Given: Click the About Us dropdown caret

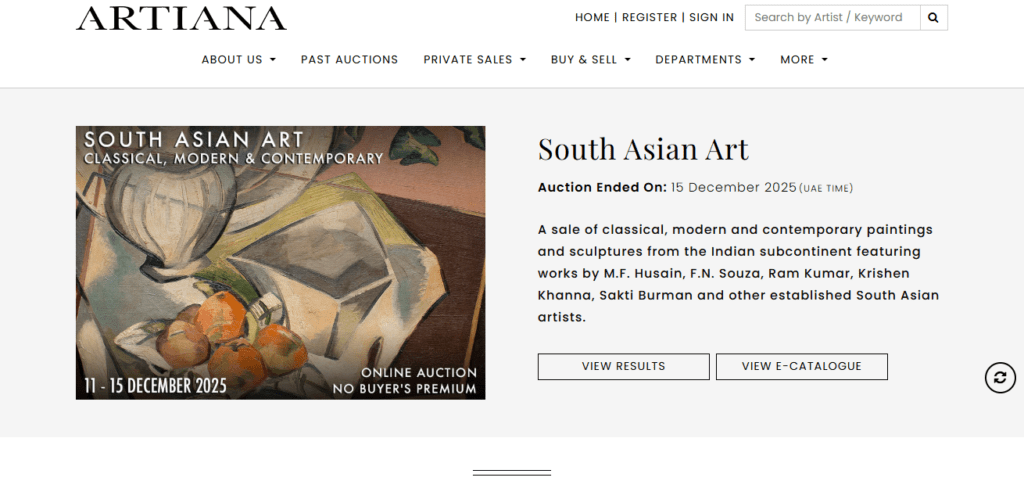Looking at the screenshot, I should tap(273, 61).
